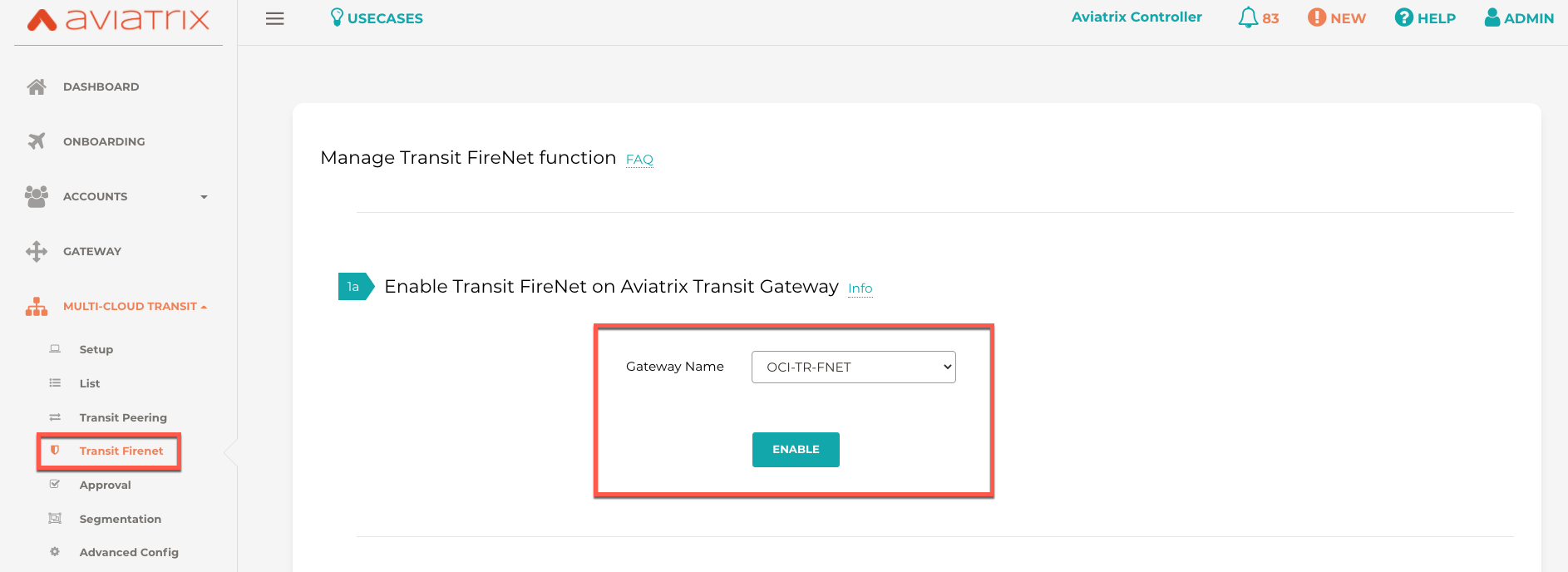The width and height of the screenshot is (1568, 572).
Task: Collapse the Multi-Cloud Transit menu
Action: (x=204, y=305)
